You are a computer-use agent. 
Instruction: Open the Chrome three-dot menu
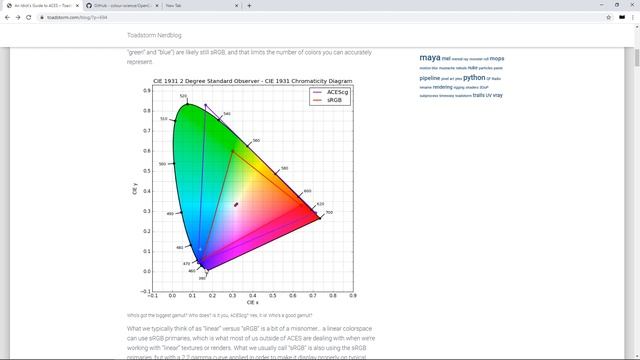[633, 18]
